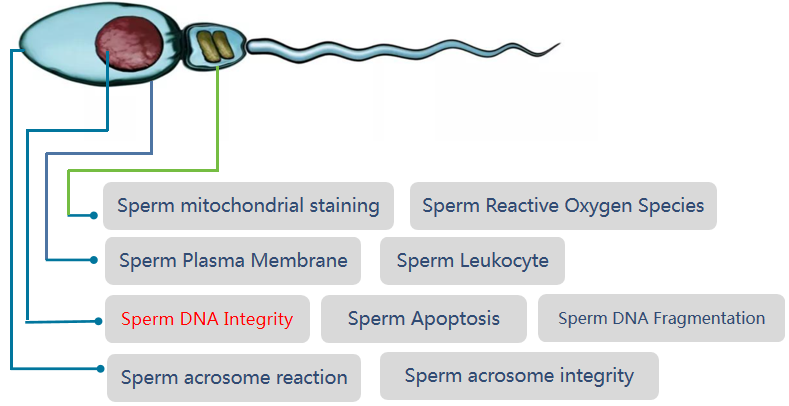Image resolution: width=789 pixels, height=406 pixels.
Task: Select the Sperm Apoptosis button
Action: coord(424,319)
